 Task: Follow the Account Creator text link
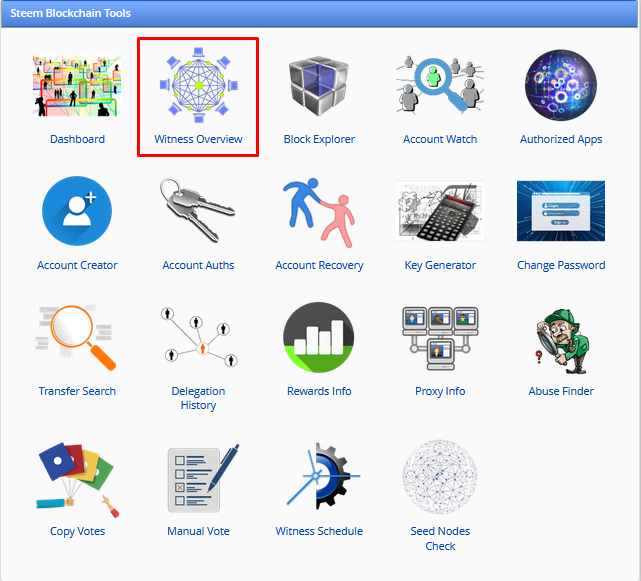(77, 265)
